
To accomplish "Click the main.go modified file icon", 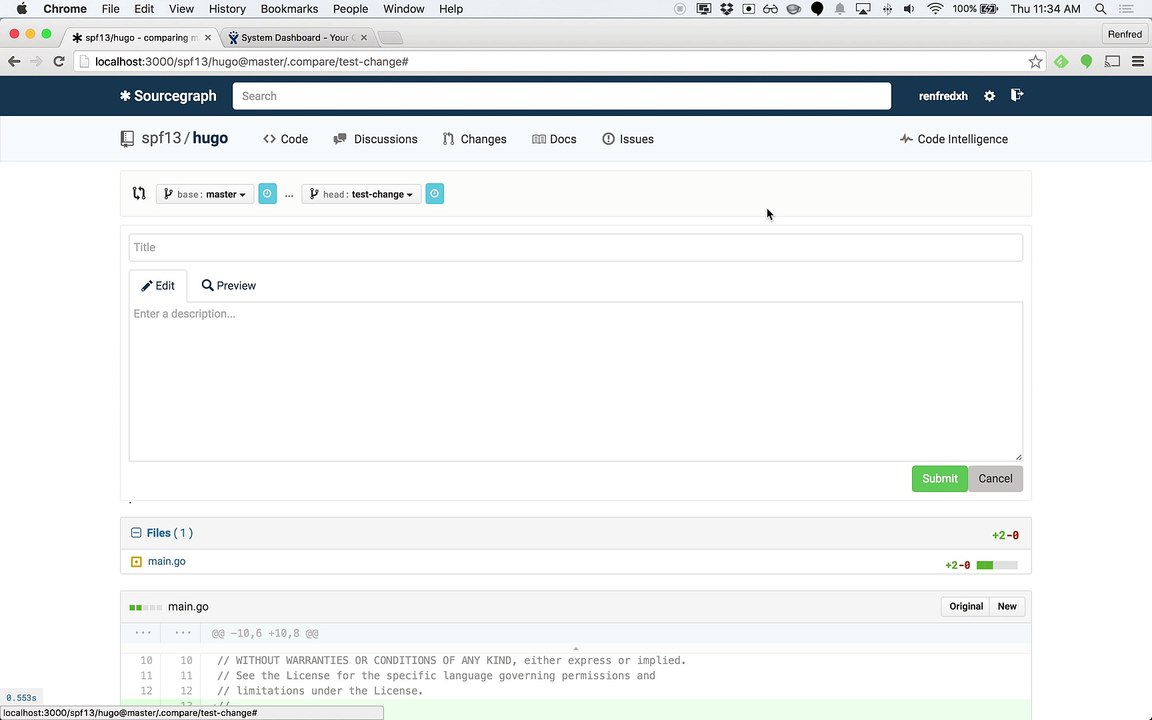I will [136, 562].
